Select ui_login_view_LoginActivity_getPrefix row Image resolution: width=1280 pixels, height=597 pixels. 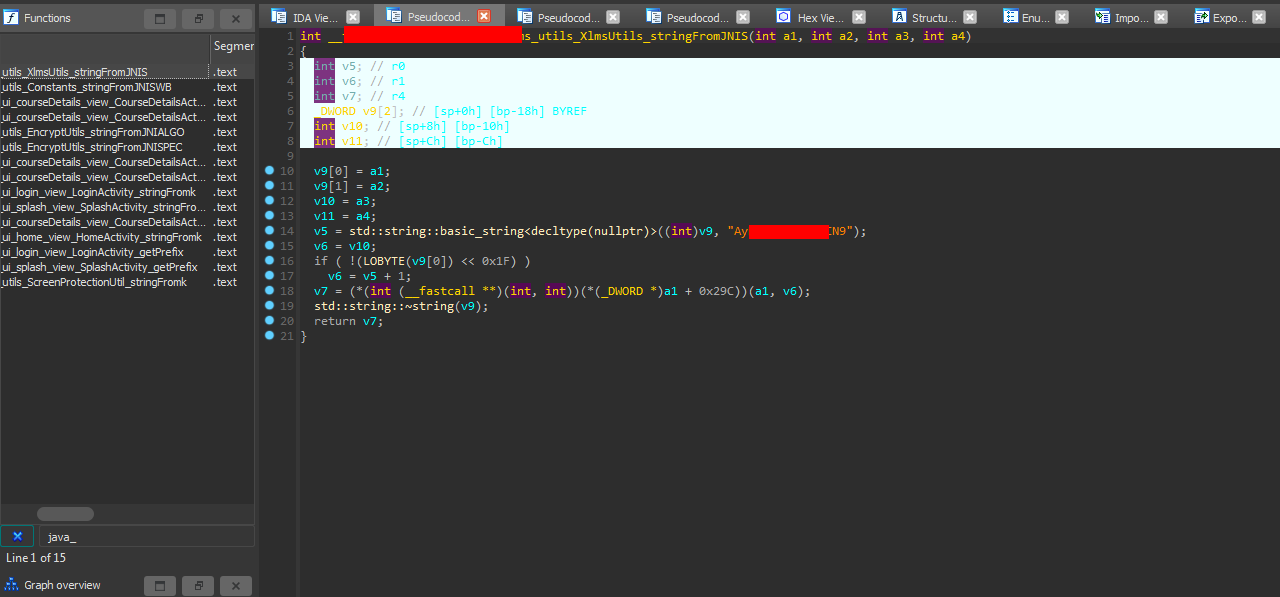(x=127, y=252)
